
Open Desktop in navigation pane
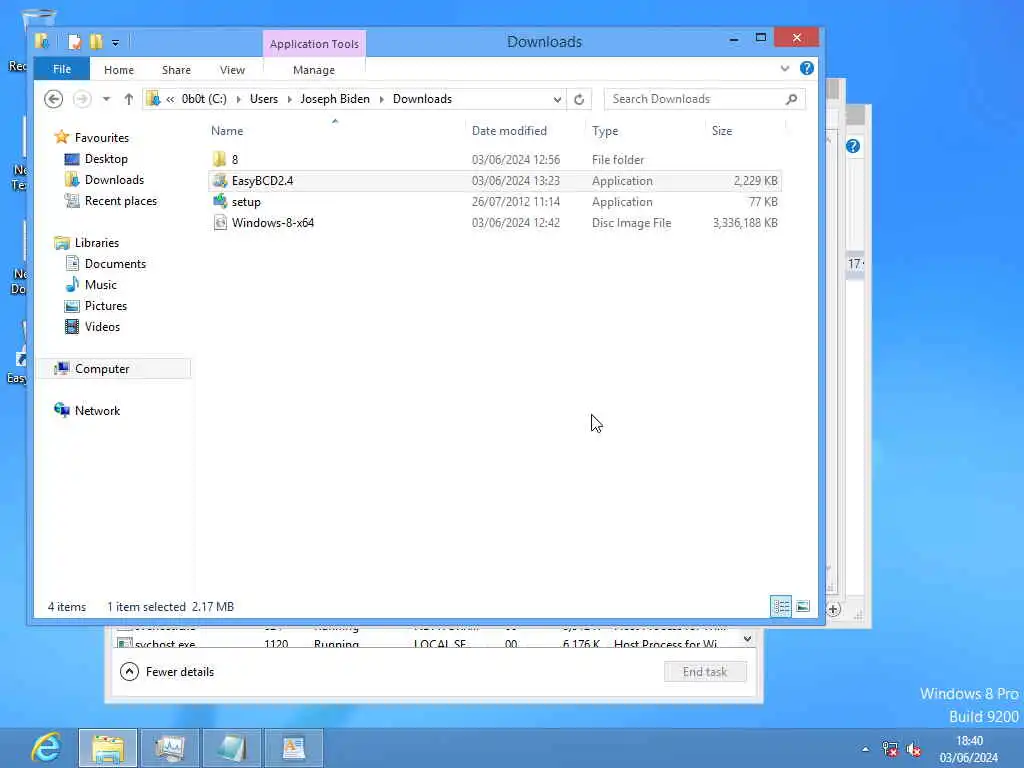[x=106, y=159]
